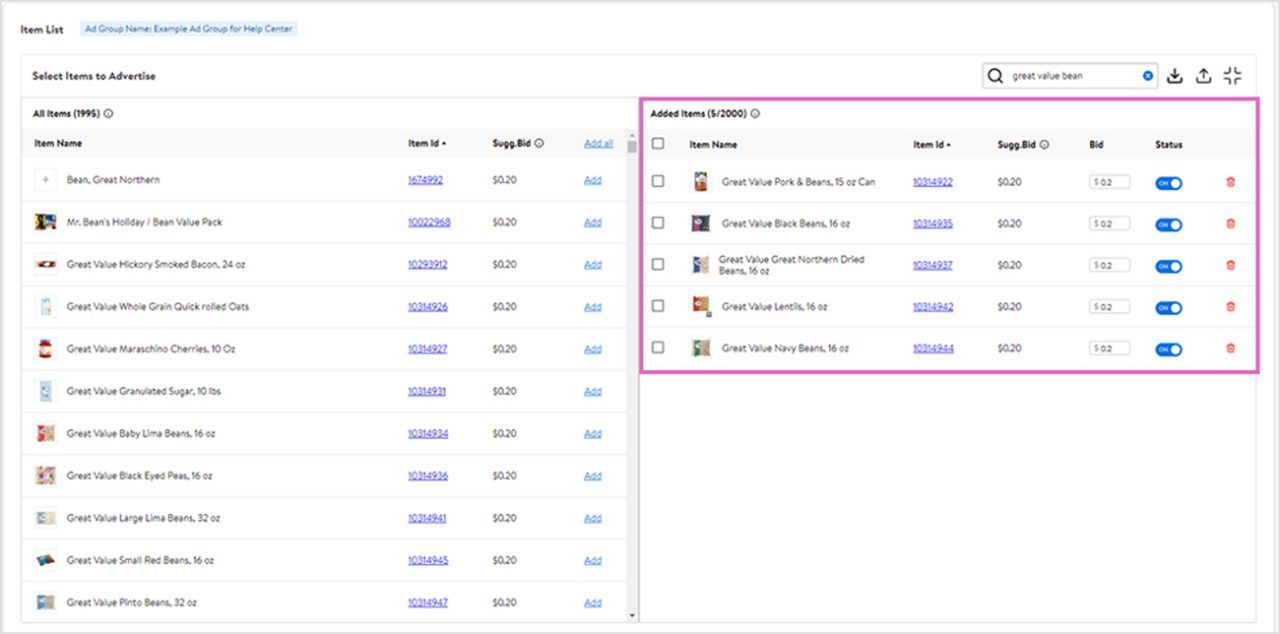Click the upload items icon
Image resolution: width=1280 pixels, height=634 pixels.
(1204, 76)
